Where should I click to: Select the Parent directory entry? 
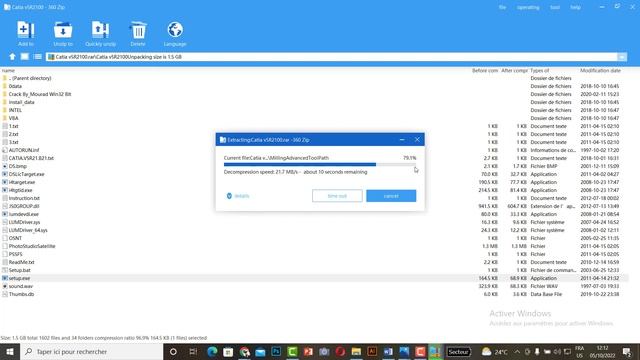tap(27, 78)
